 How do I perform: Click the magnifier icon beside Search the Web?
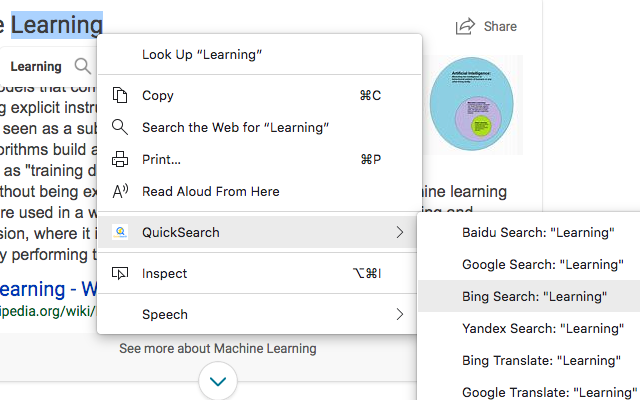pyautogui.click(x=120, y=127)
